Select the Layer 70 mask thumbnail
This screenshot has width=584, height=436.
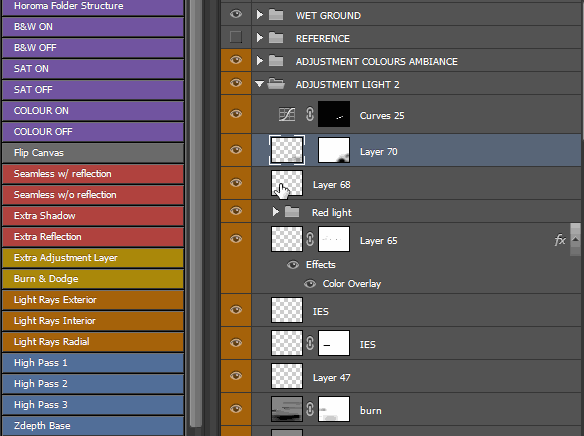click(334, 150)
